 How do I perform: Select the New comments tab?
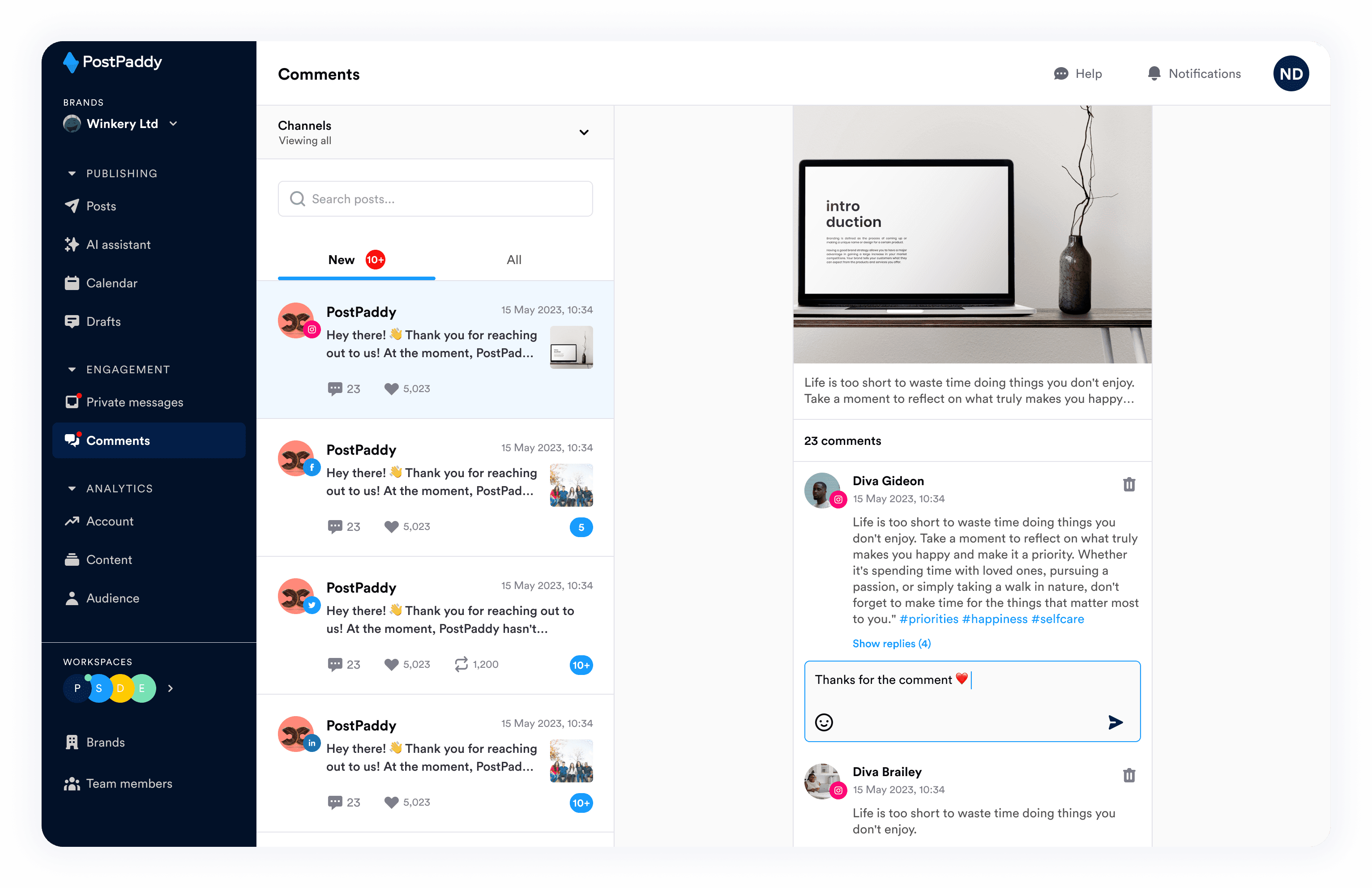[342, 260]
